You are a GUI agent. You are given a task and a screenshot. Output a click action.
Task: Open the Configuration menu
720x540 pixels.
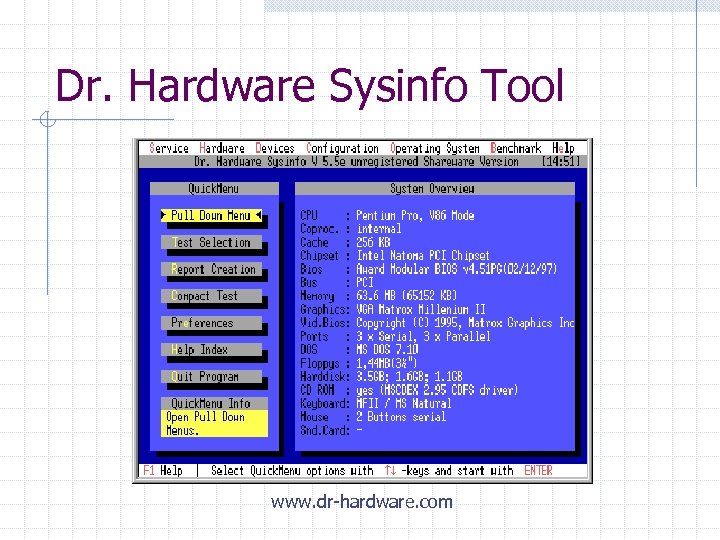point(343,148)
